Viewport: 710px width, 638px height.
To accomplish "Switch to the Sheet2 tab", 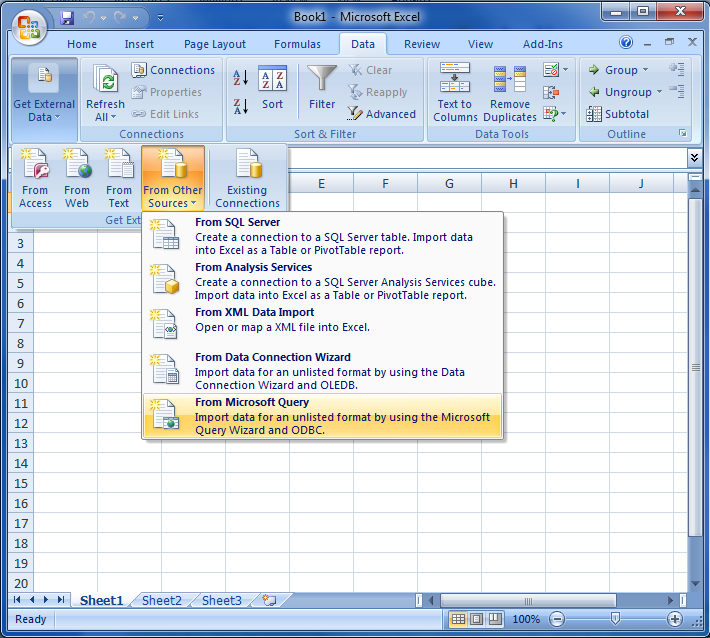I will coord(162,601).
